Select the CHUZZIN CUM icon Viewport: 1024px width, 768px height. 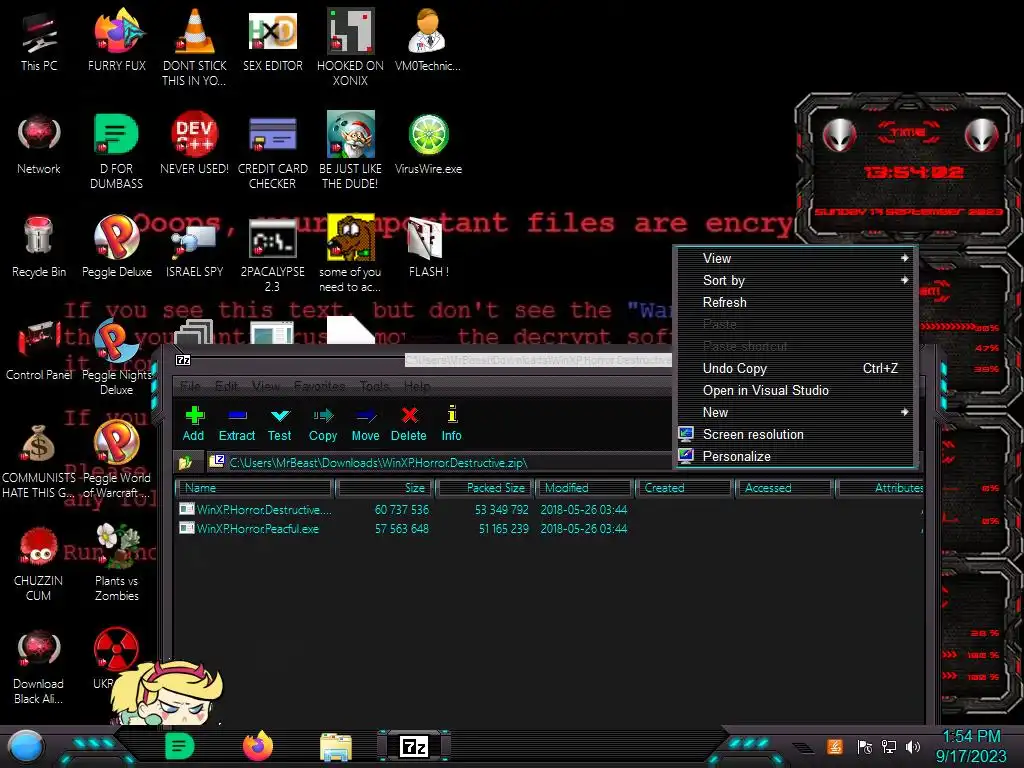39,564
